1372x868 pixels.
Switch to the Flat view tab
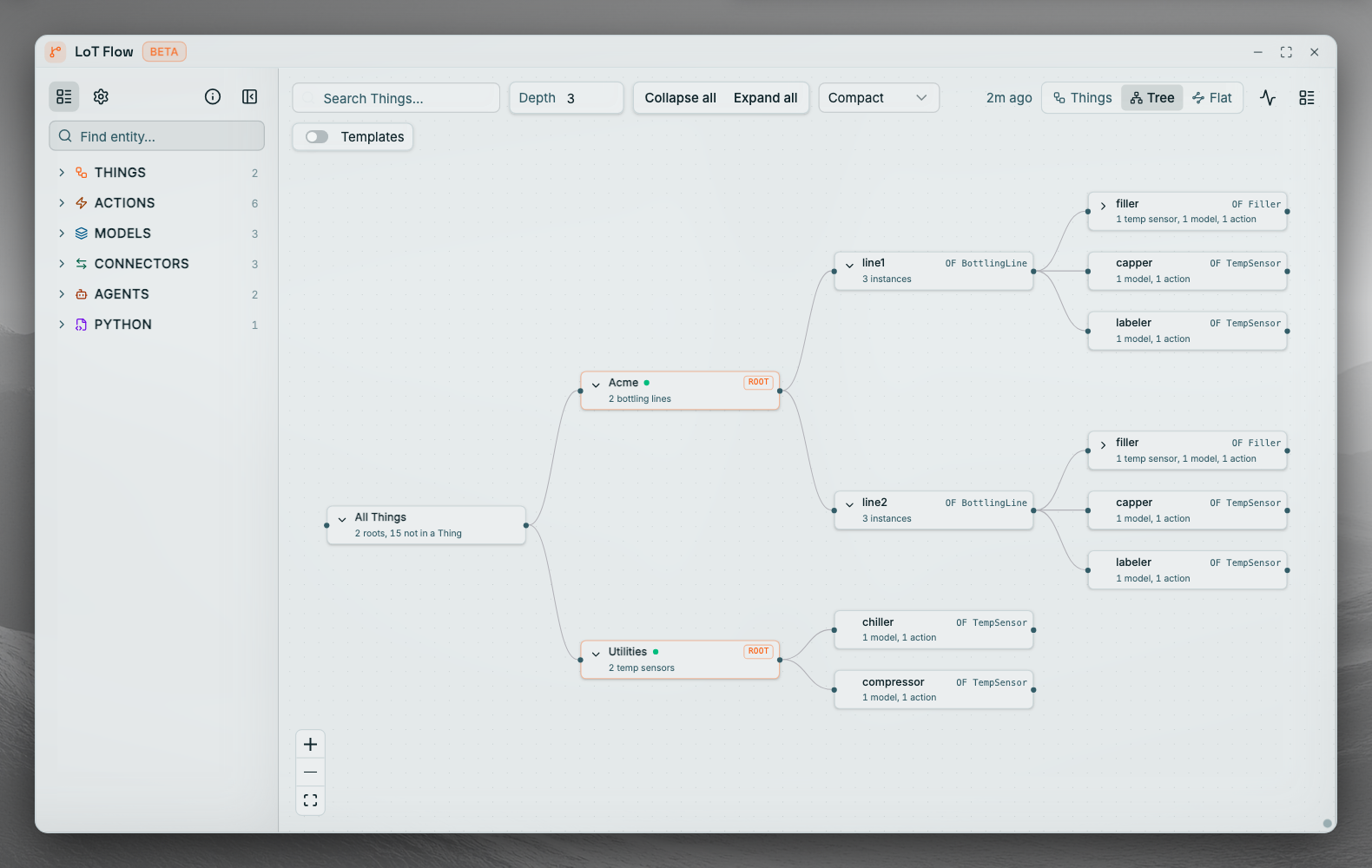(x=1212, y=98)
